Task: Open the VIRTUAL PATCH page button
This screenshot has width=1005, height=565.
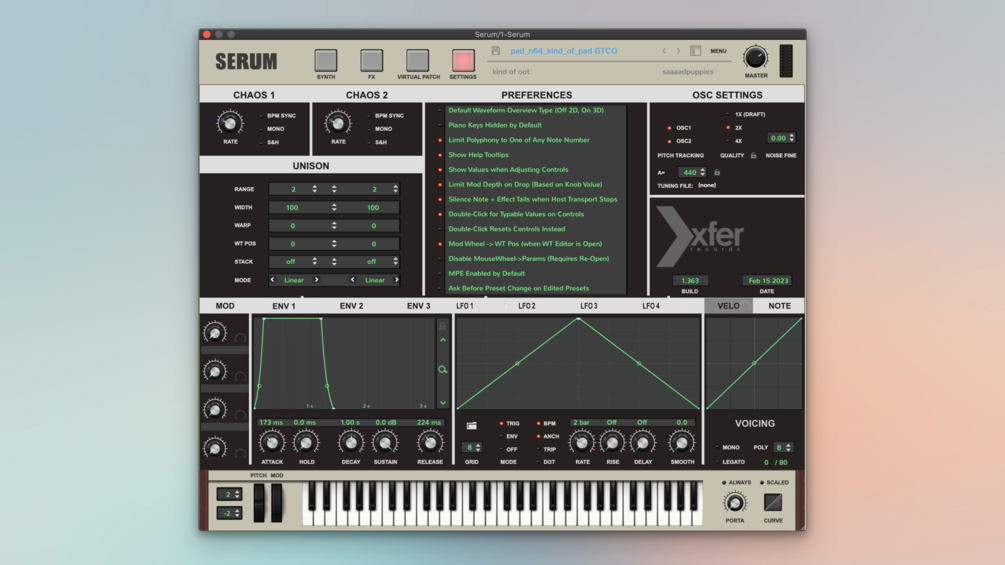Action: (417, 60)
